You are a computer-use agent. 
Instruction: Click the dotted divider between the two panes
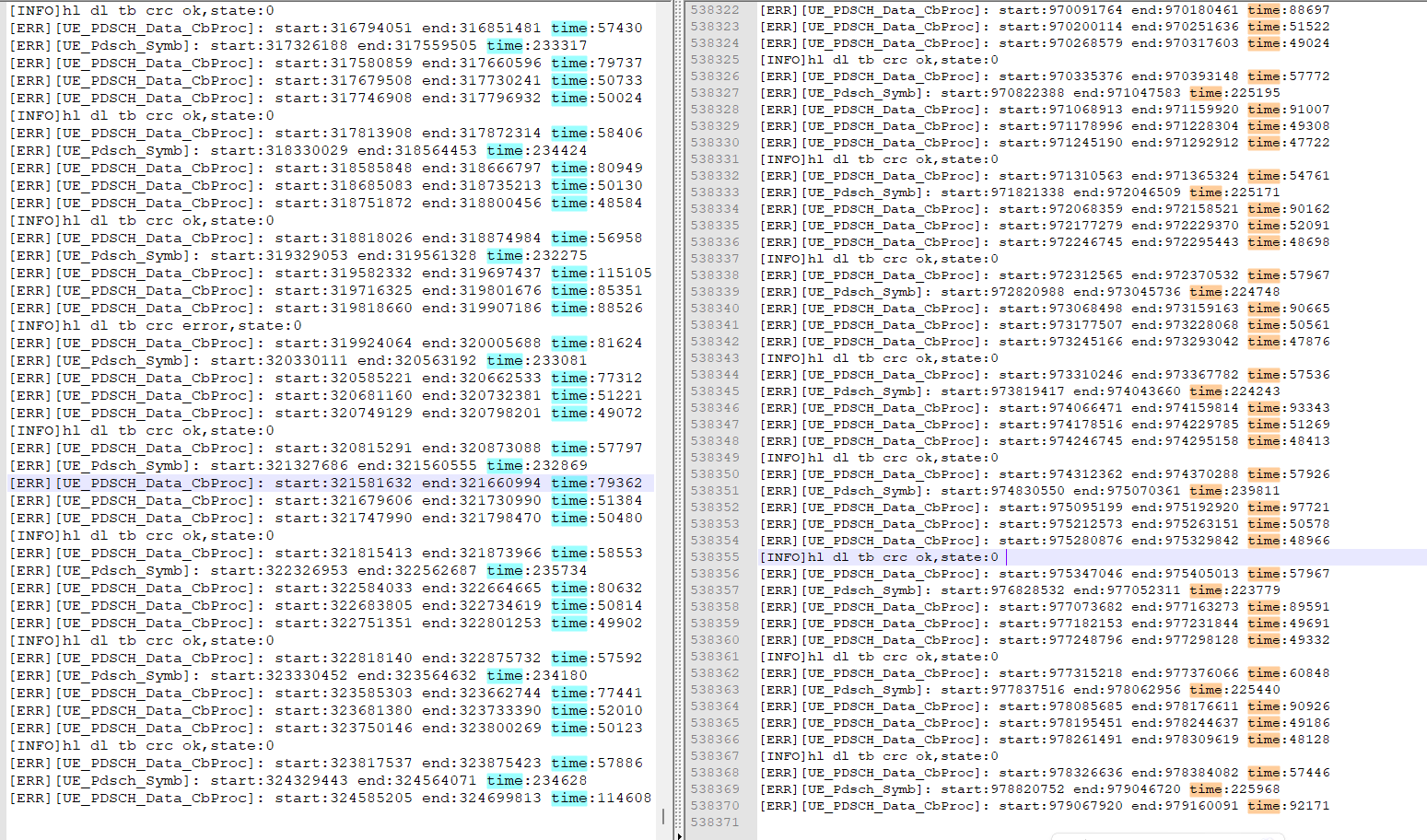pyautogui.click(x=680, y=414)
